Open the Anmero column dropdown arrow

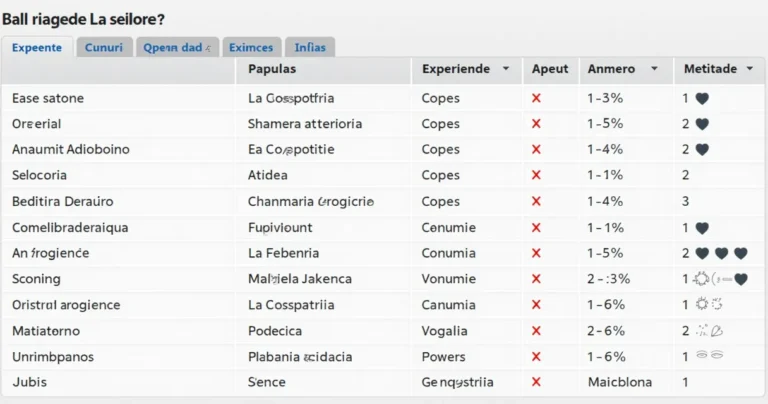coord(654,69)
